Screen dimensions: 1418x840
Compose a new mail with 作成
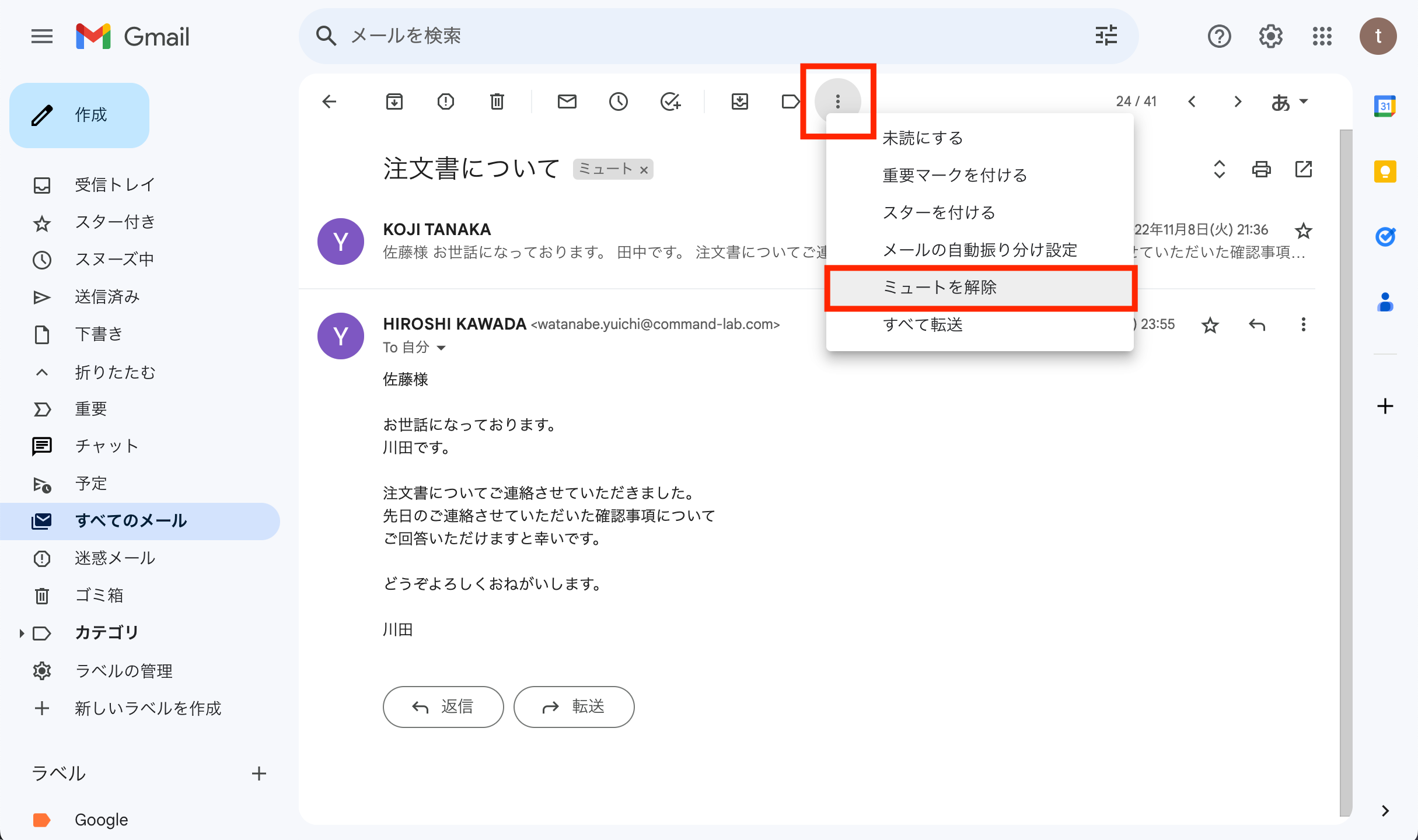click(79, 115)
